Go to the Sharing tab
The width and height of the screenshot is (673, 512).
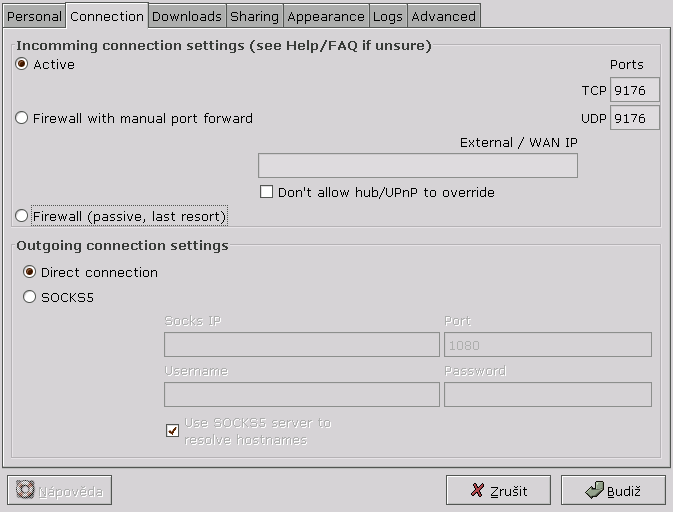click(x=254, y=16)
